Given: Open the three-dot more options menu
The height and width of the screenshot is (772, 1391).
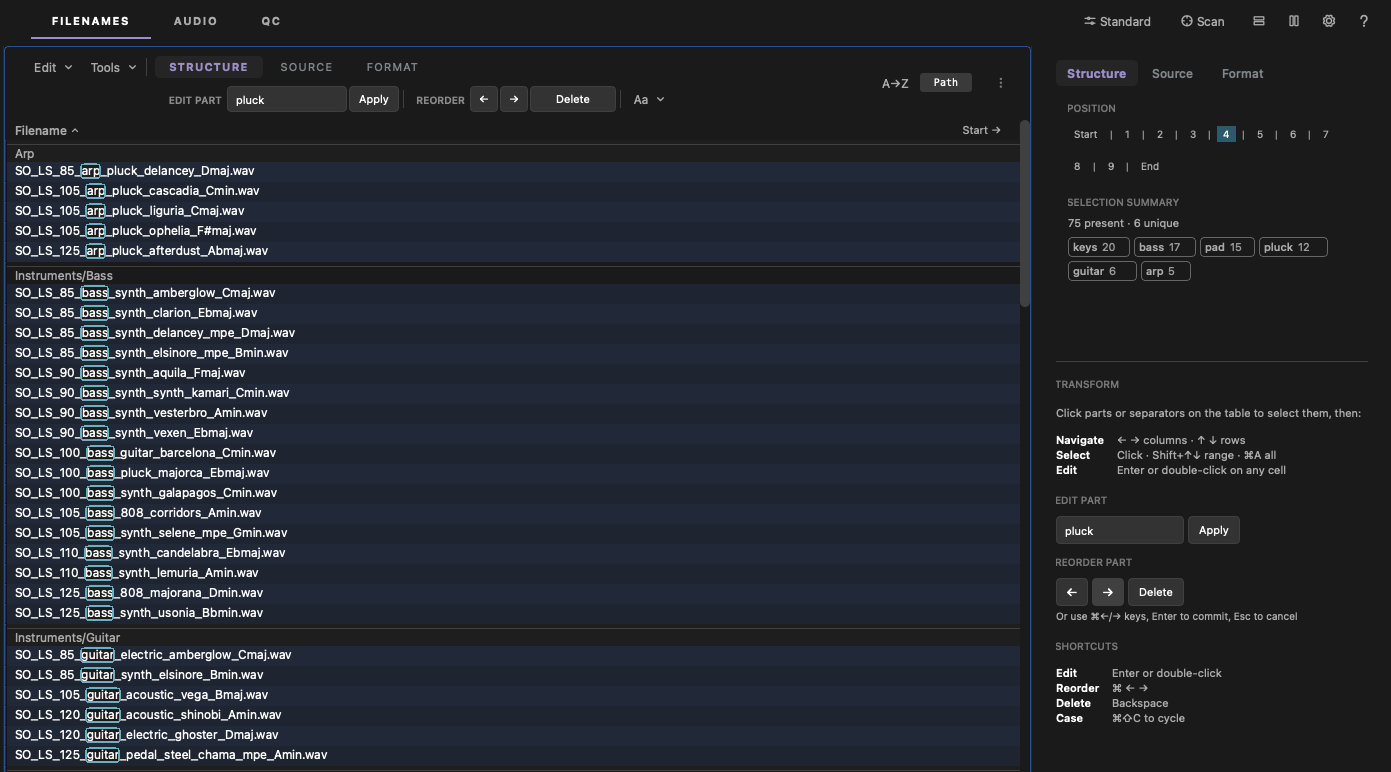Looking at the screenshot, I should pos(1000,83).
